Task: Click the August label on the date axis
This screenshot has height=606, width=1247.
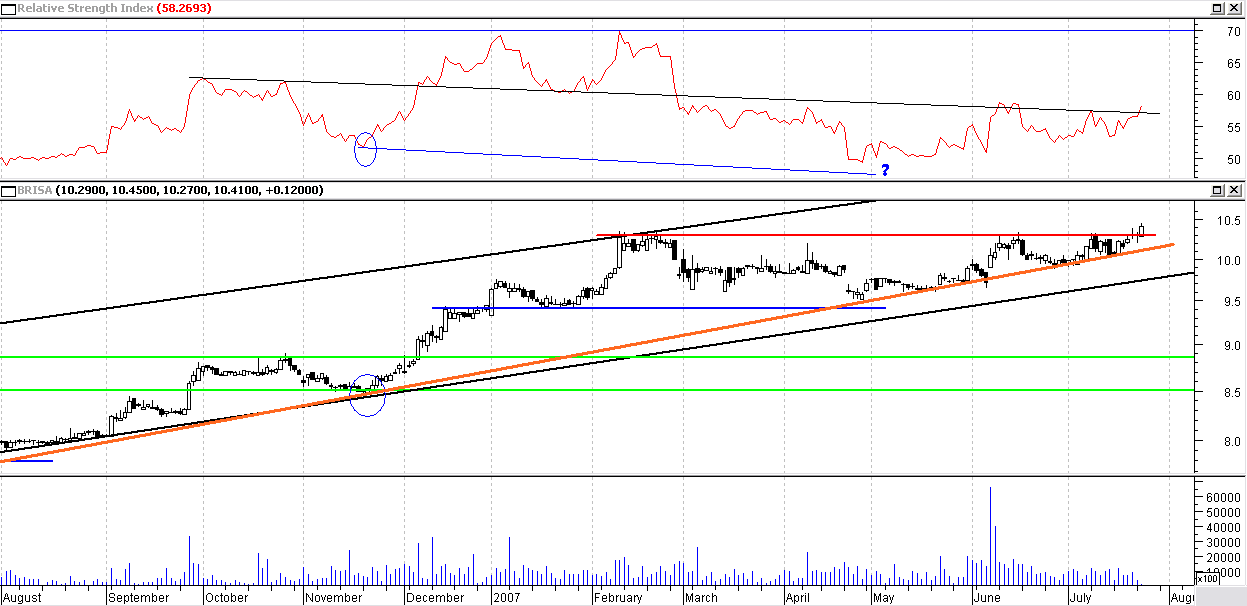Action: pyautogui.click(x=24, y=598)
